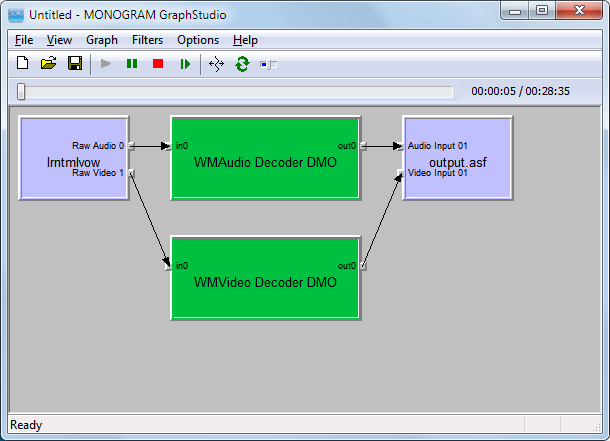Click the GraphStudio application icon in the title bar
The width and height of the screenshot is (610, 441).
(16, 15)
